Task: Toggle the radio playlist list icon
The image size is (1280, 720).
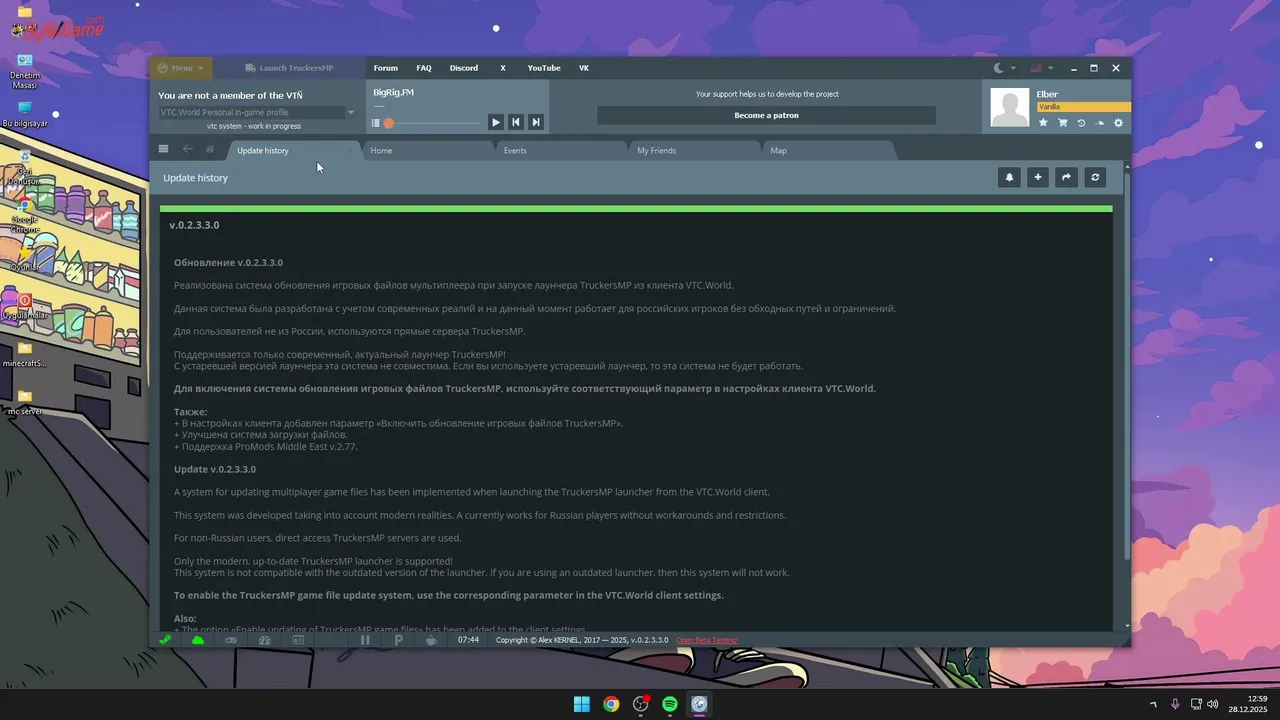Action: 376,123
